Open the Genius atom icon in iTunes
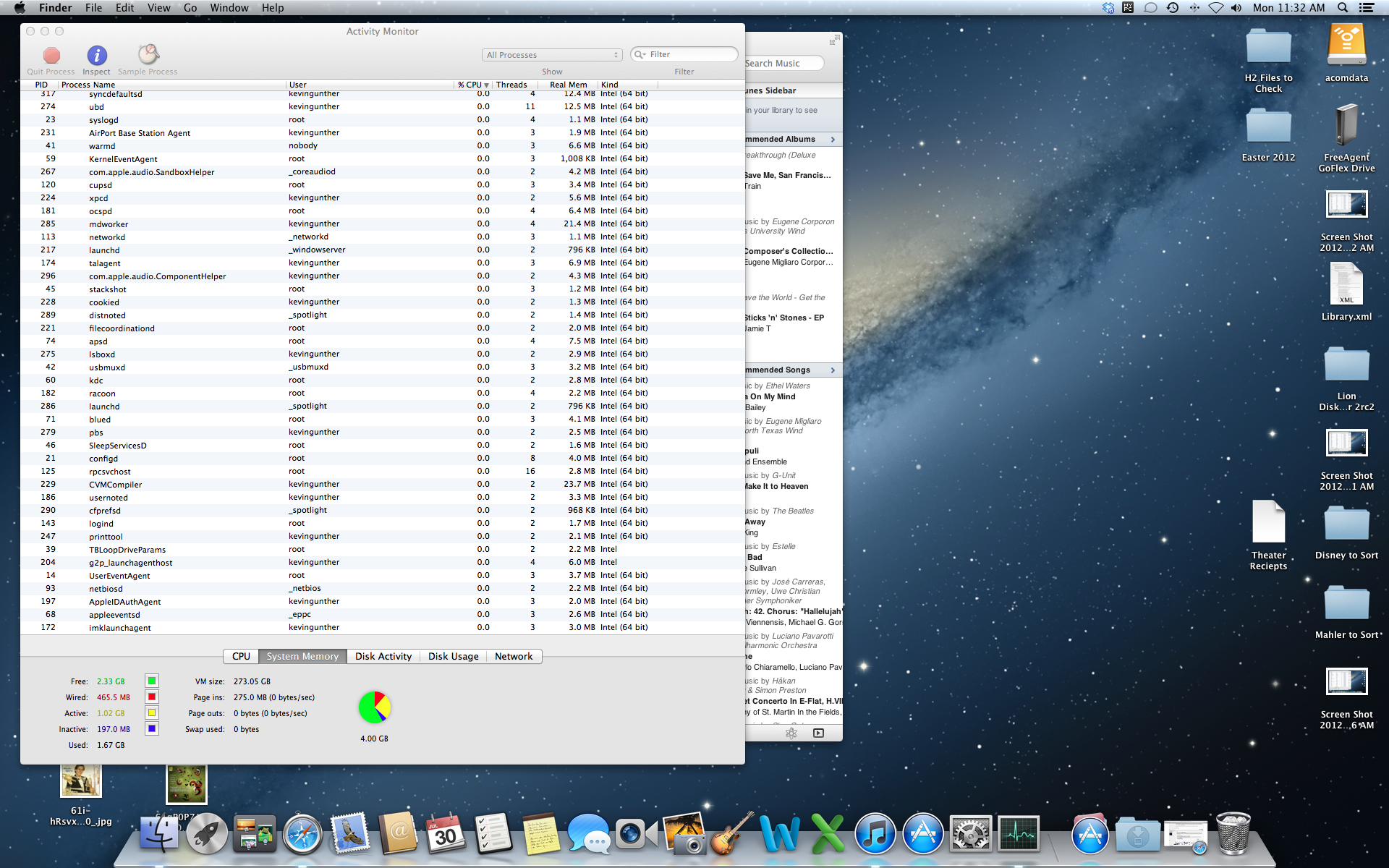Screen dimensions: 1389x868 click(x=791, y=732)
